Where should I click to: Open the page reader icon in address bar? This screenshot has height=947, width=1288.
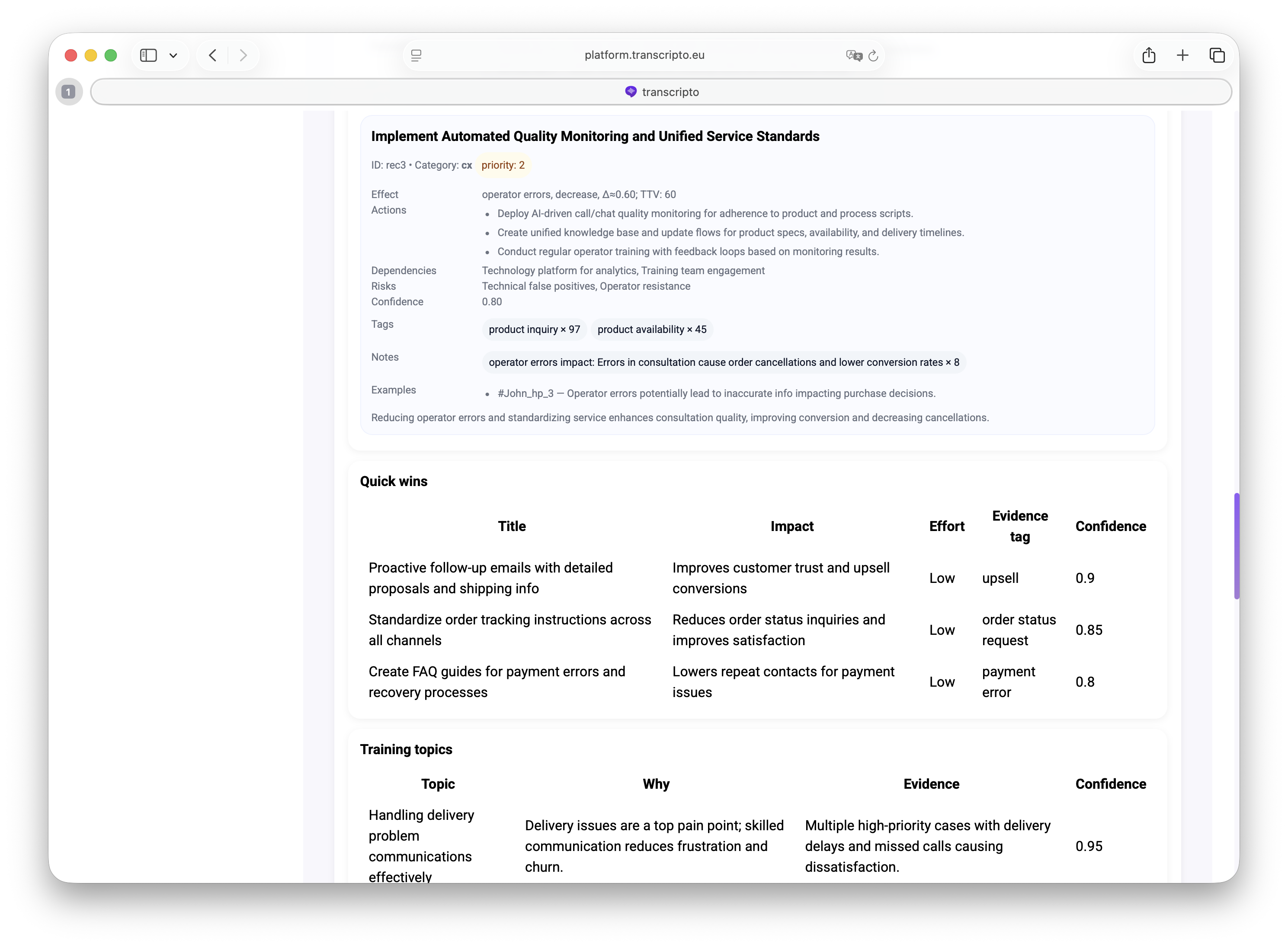pyautogui.click(x=416, y=55)
